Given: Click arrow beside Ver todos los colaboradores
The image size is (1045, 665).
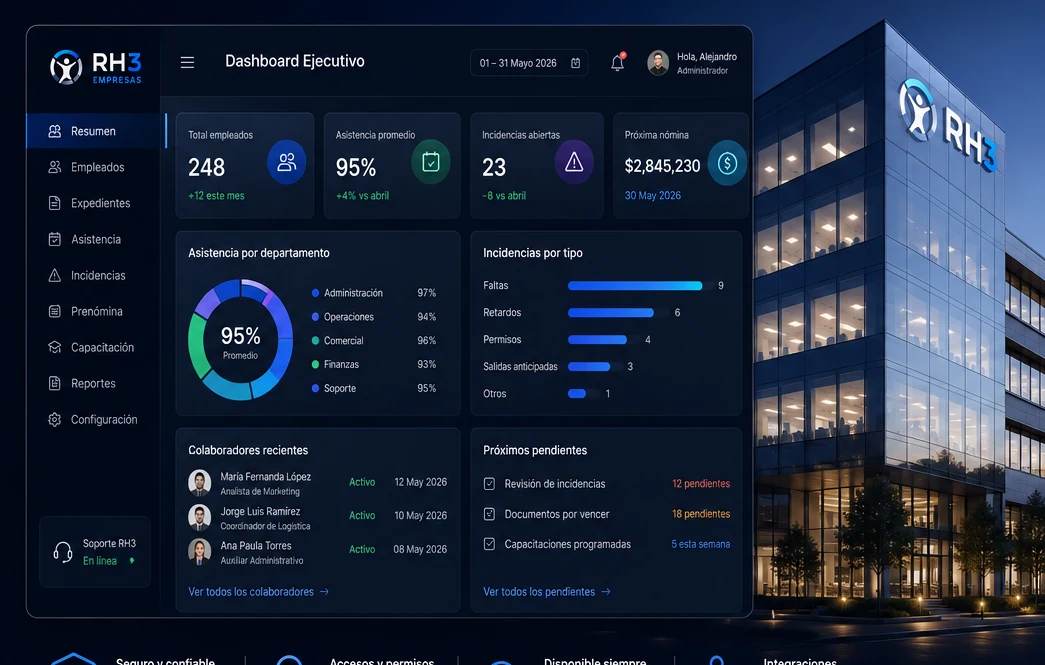Looking at the screenshot, I should click(324, 592).
